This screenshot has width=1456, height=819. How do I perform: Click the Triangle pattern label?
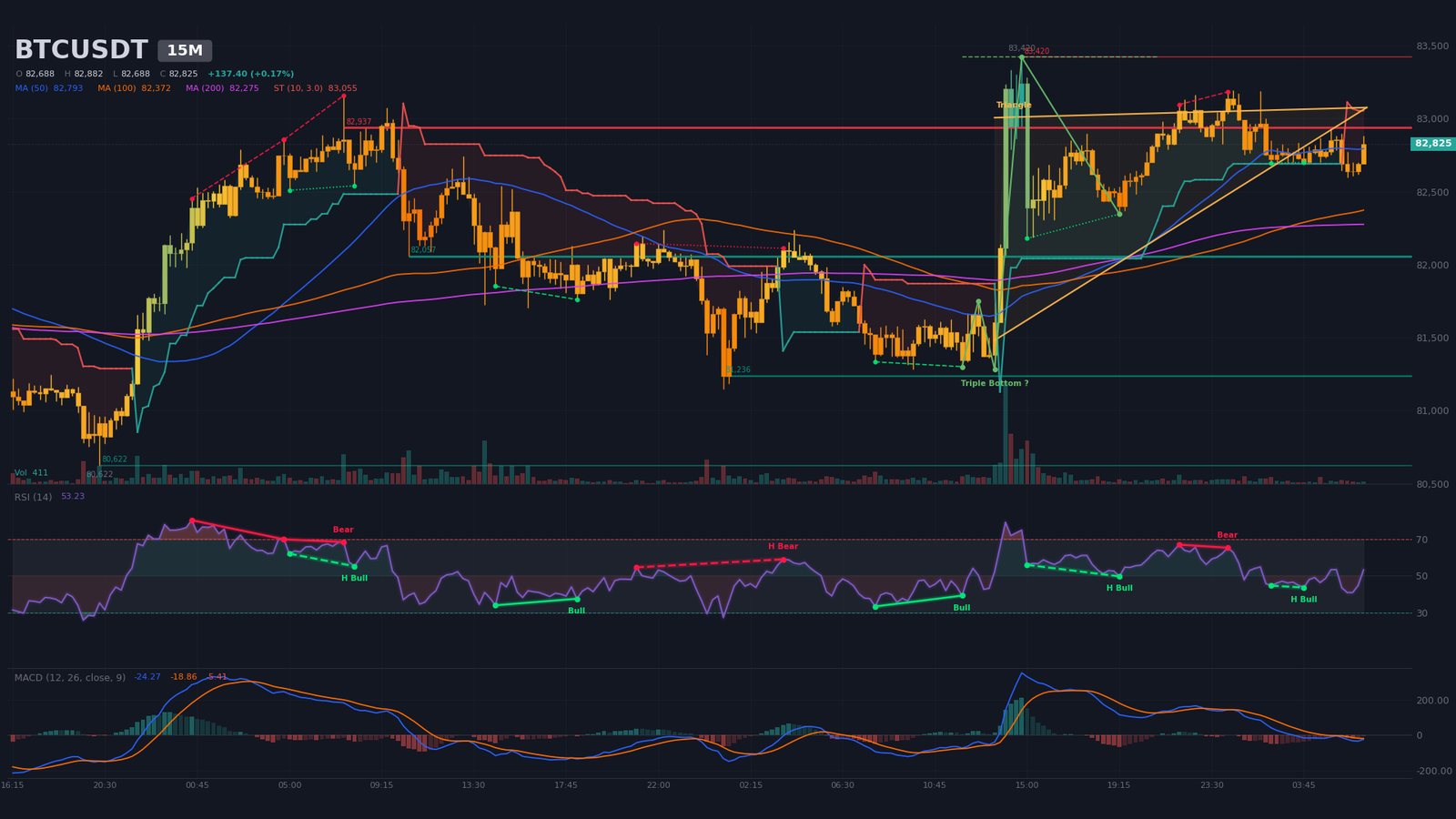tap(1014, 105)
